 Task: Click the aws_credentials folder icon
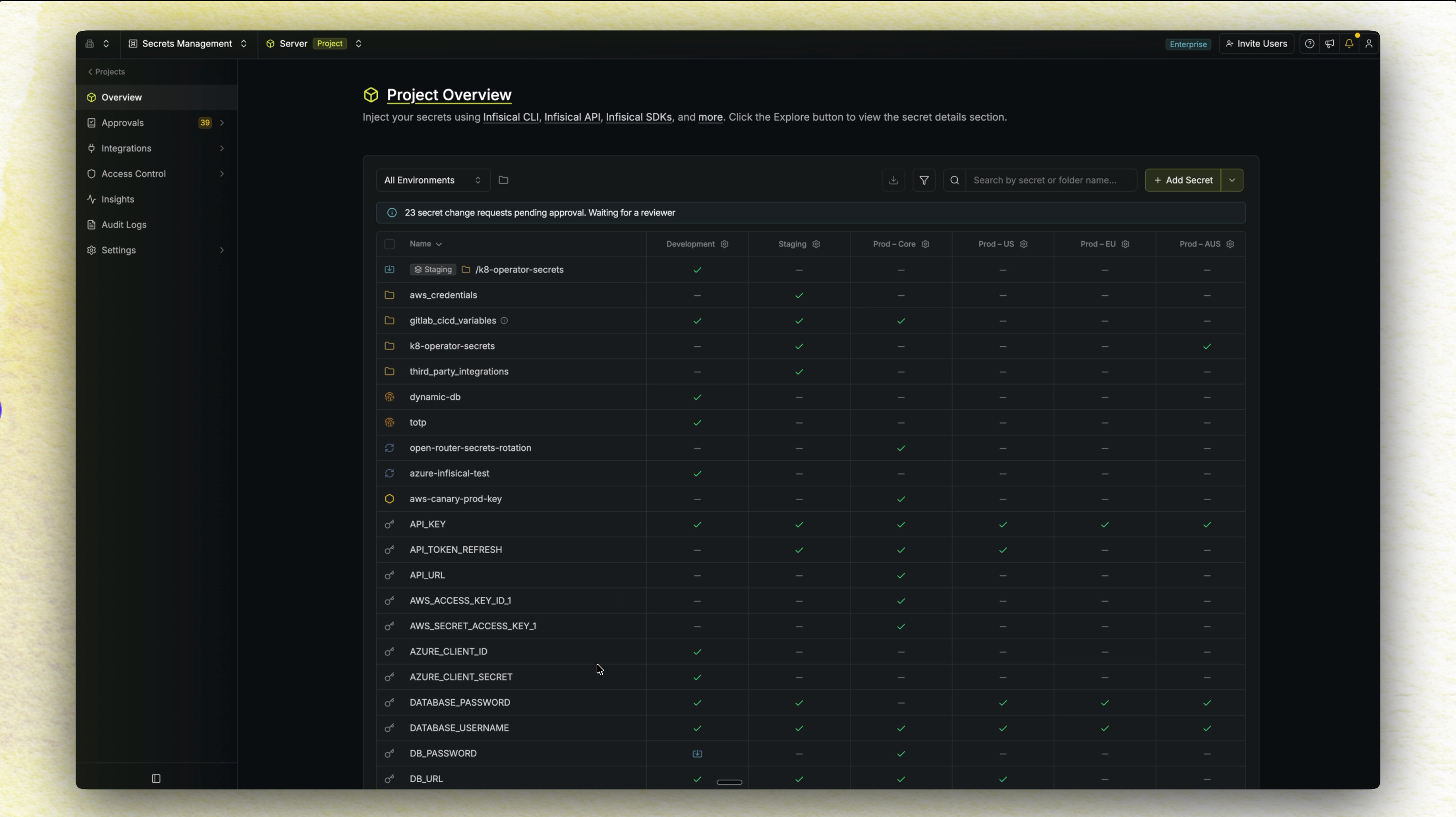(x=389, y=295)
